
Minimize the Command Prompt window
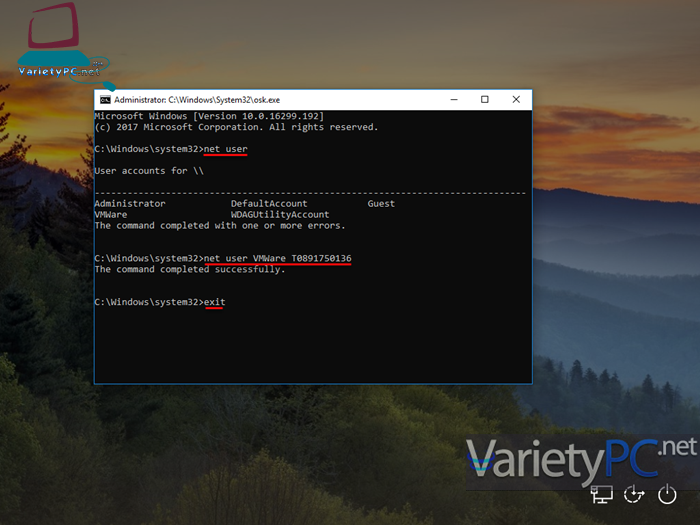pyautogui.click(x=453, y=100)
